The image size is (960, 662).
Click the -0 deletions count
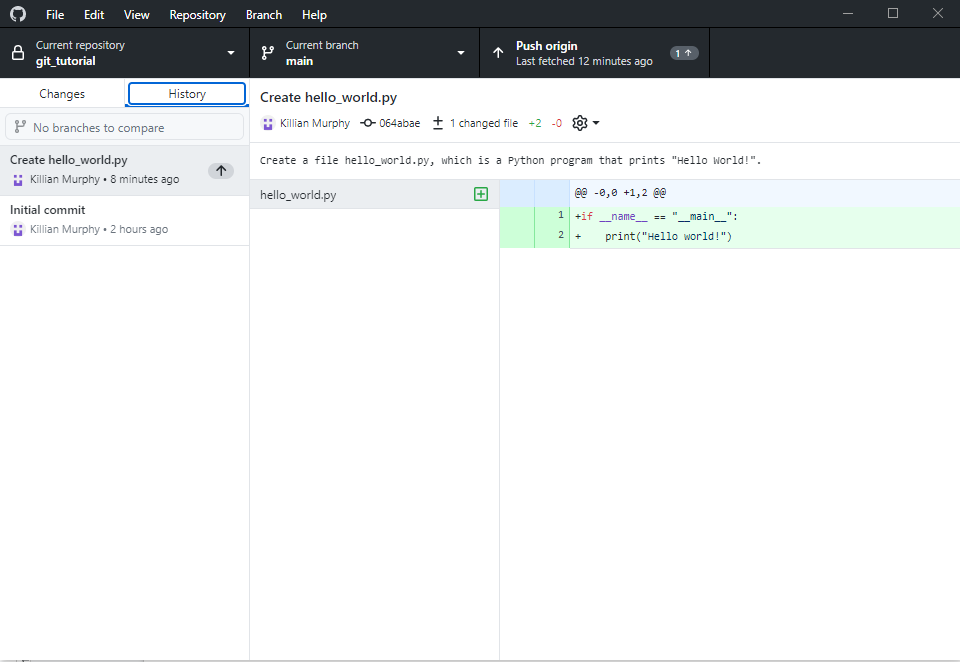pyautogui.click(x=557, y=123)
